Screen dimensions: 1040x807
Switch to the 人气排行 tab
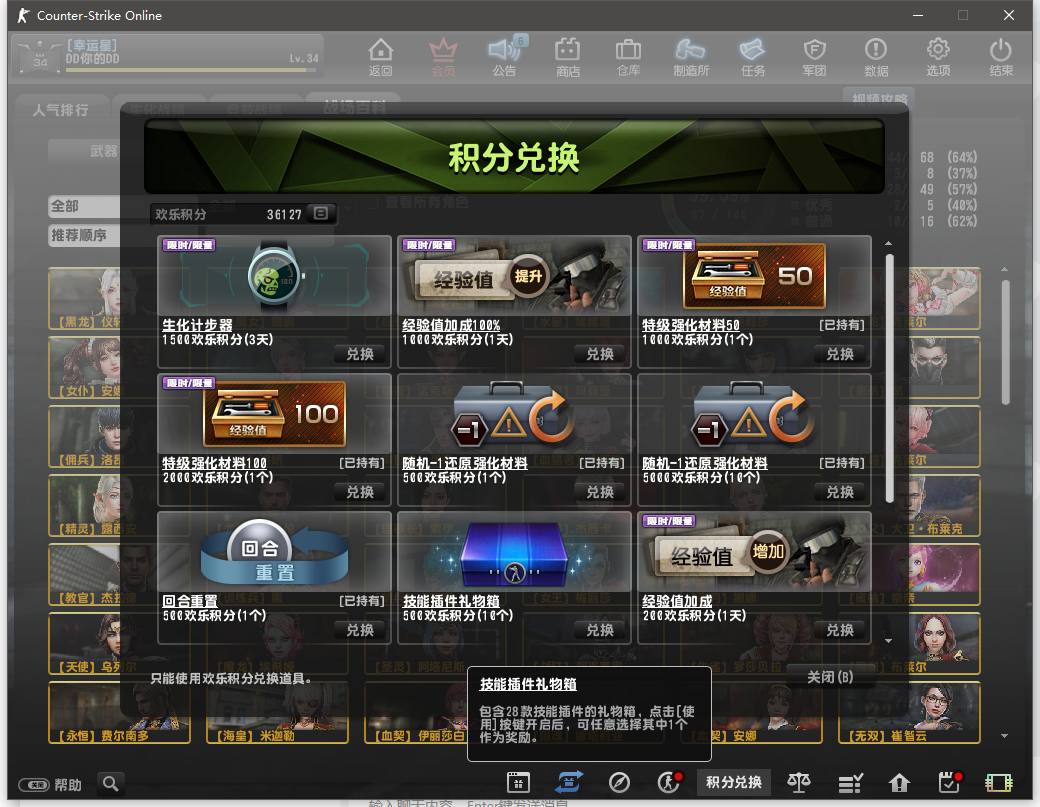pos(60,109)
